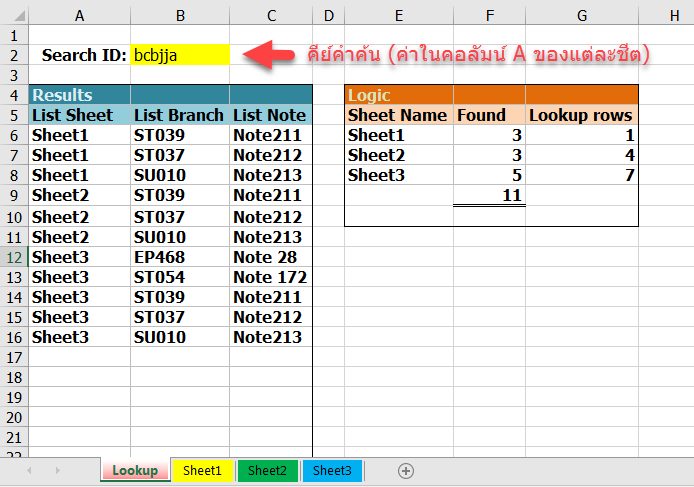Click the Results header cell

79,95
